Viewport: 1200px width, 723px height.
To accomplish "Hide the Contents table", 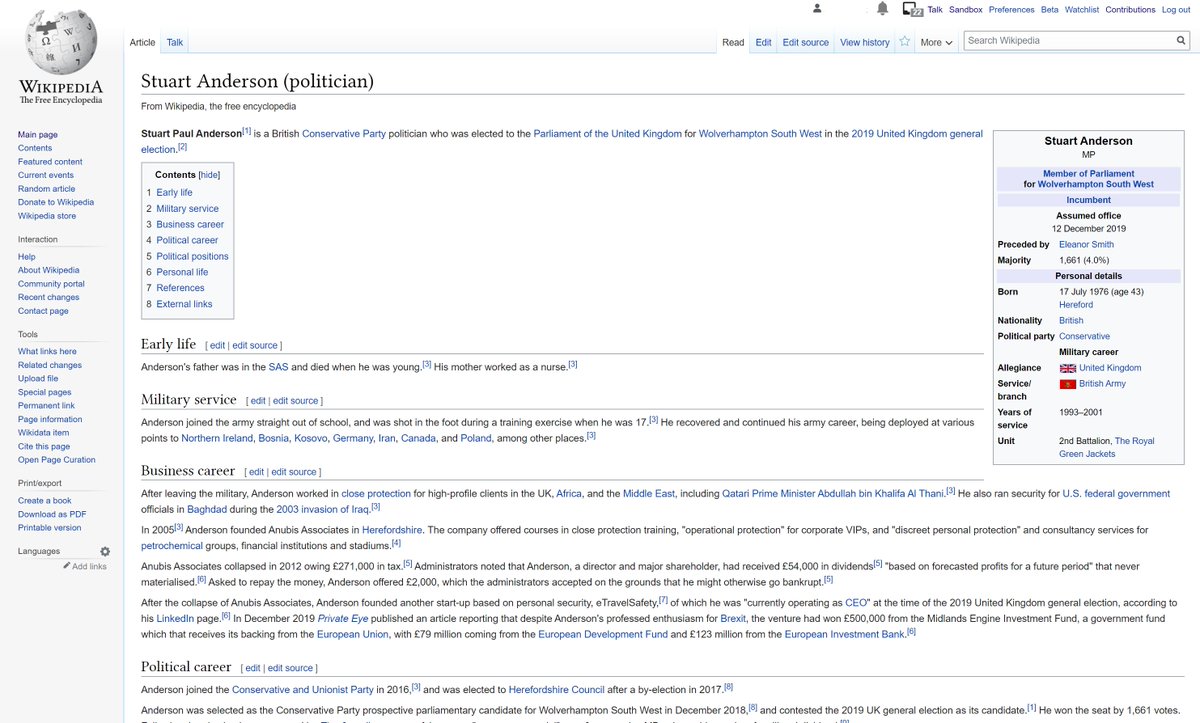I will (x=209, y=174).
